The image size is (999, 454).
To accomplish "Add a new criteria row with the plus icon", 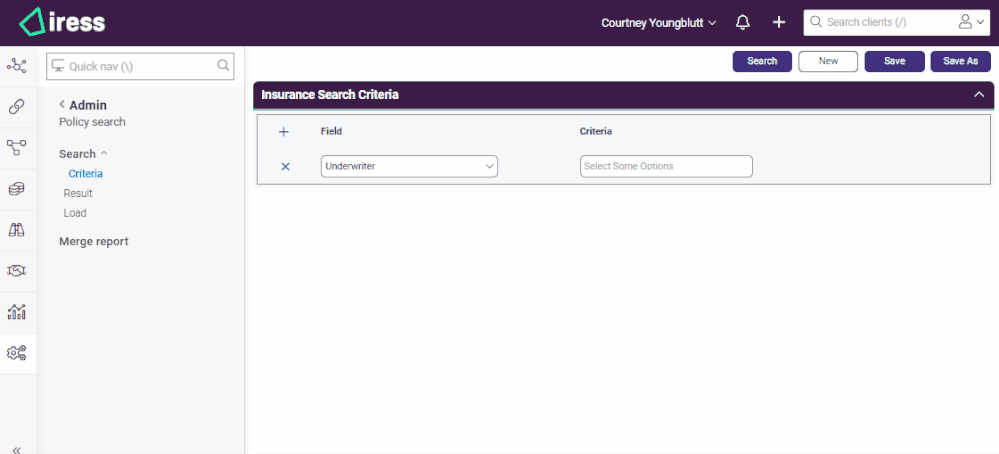I will click(x=283, y=131).
